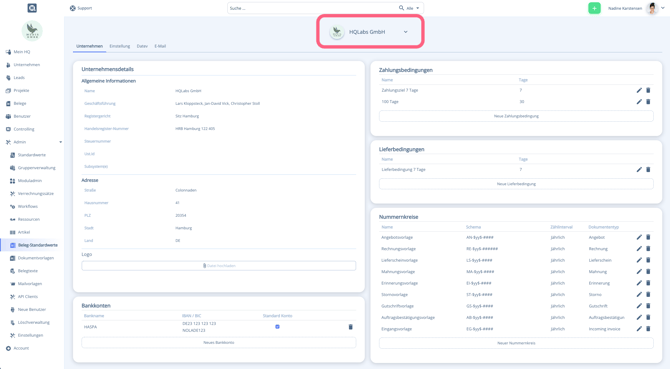
Task: Edit the 100 Tage payment term
Action: point(639,102)
